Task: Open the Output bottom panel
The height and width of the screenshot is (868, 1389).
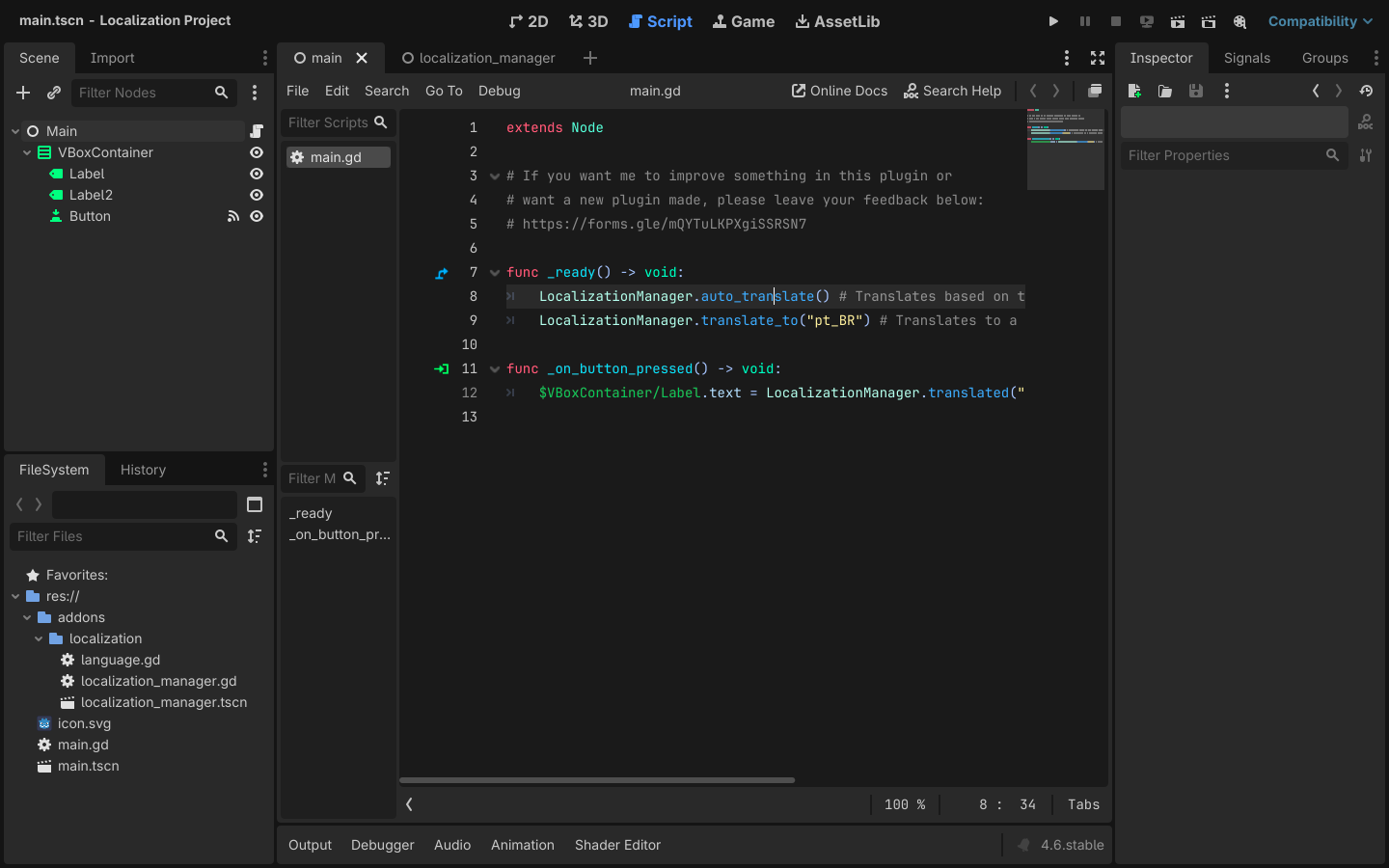Action: click(x=310, y=845)
